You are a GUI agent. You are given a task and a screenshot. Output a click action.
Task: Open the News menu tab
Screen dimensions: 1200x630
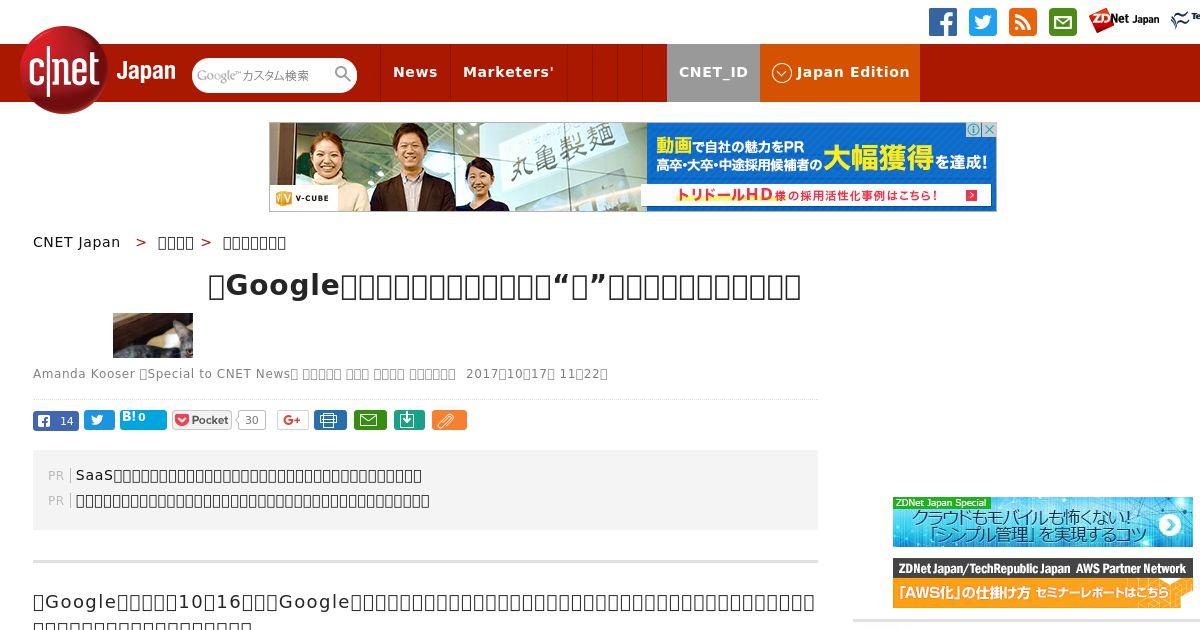[x=415, y=72]
